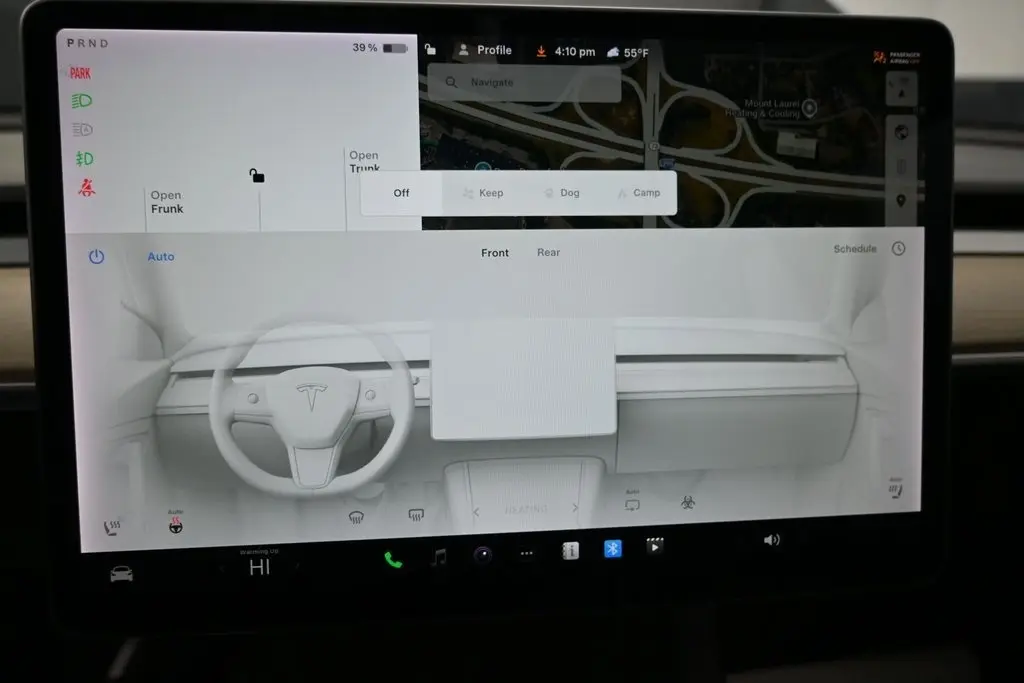
Task: Tap the car controls icon
Action: pyautogui.click(x=121, y=573)
